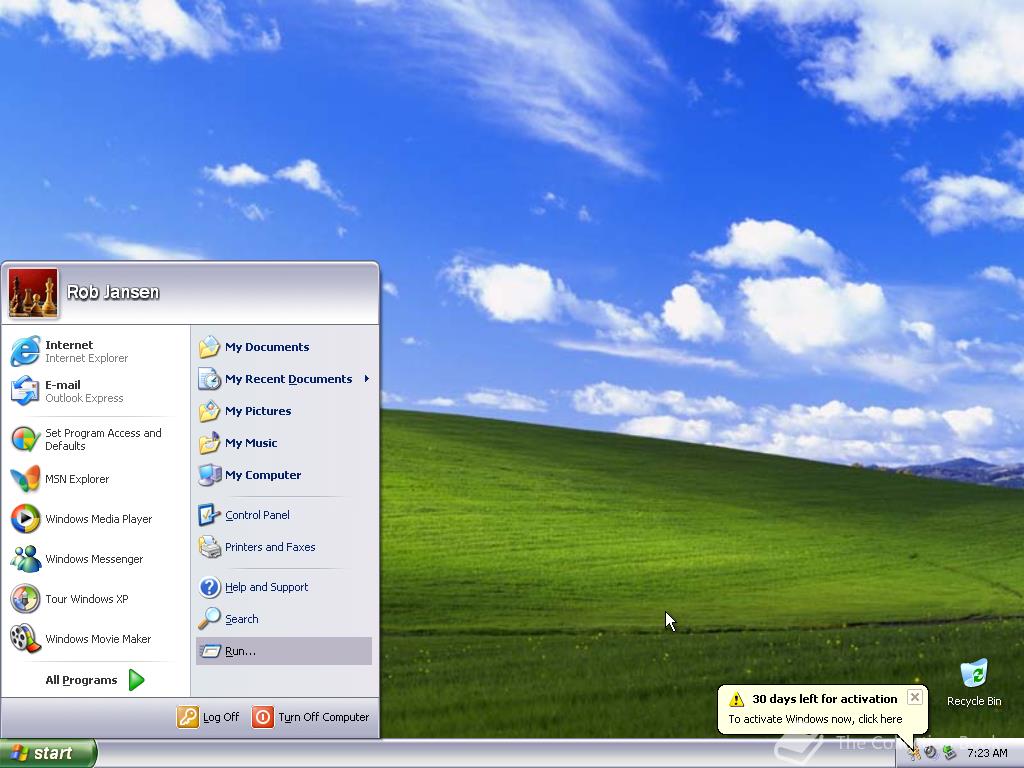Image resolution: width=1024 pixels, height=768 pixels.
Task: Click "Windows Movie Maker" label
Action: click(x=98, y=639)
